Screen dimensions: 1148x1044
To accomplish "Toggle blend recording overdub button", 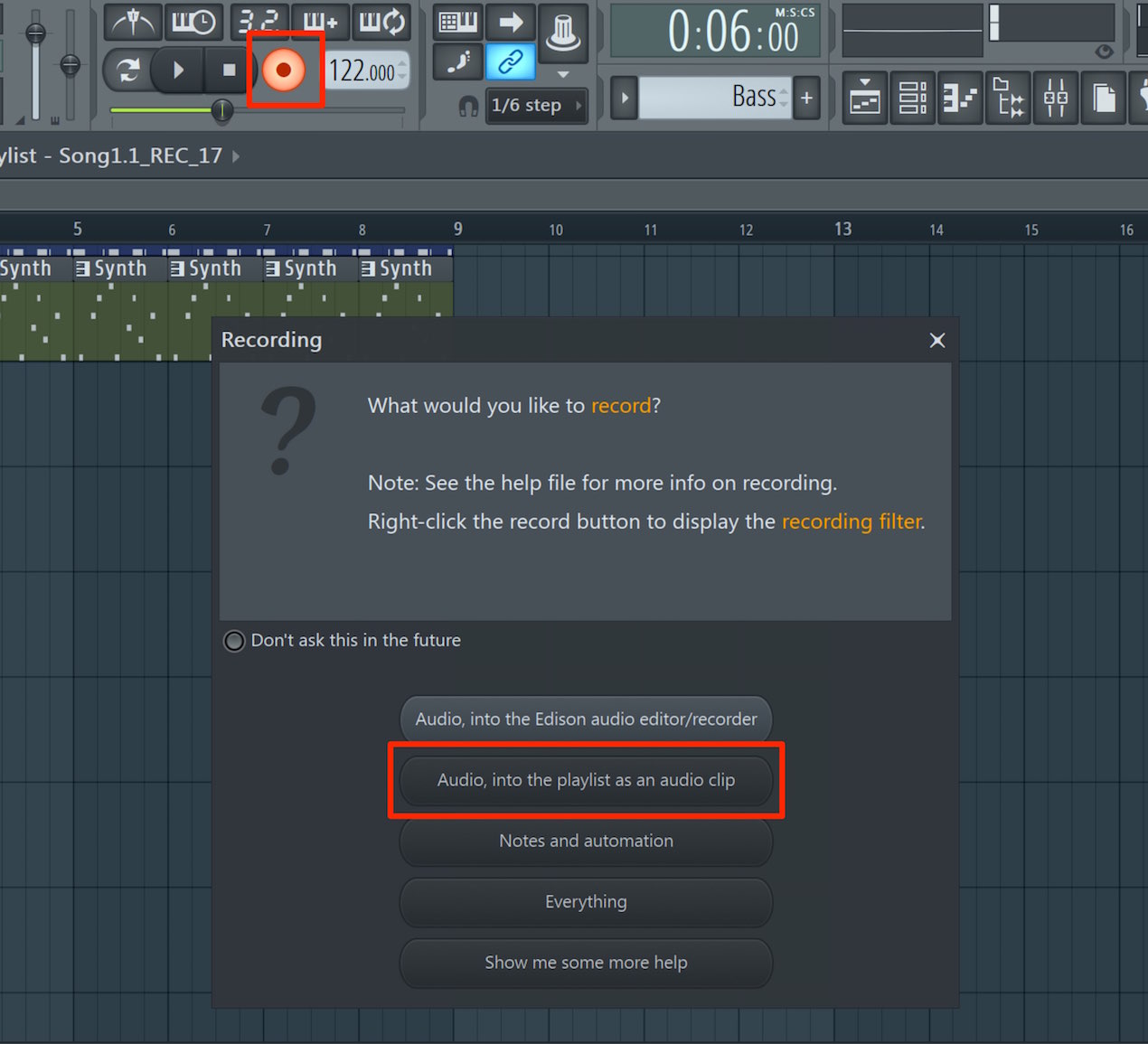I will click(320, 22).
